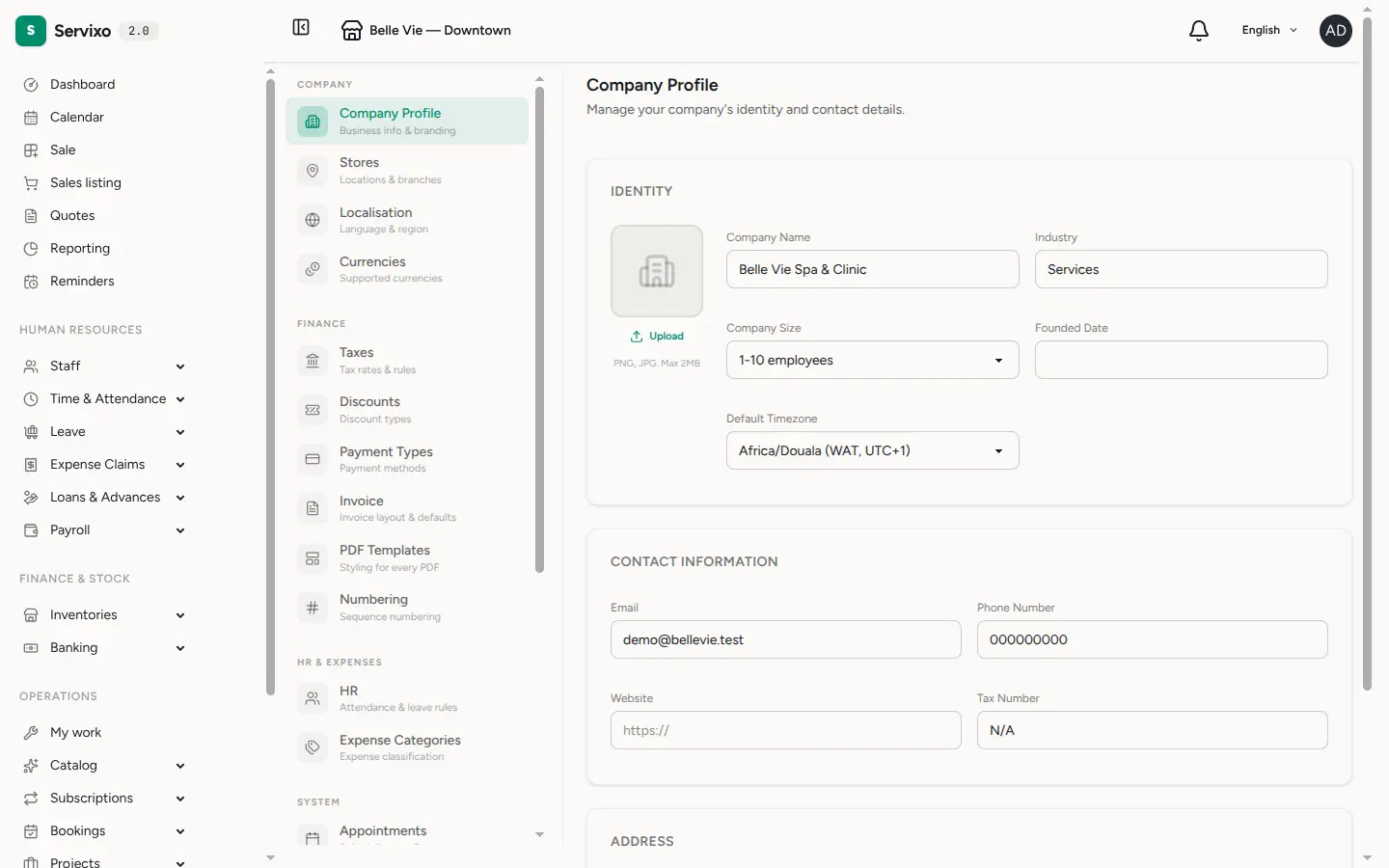Click the HR people icon
The height and width of the screenshot is (868, 1389).
coord(313,698)
